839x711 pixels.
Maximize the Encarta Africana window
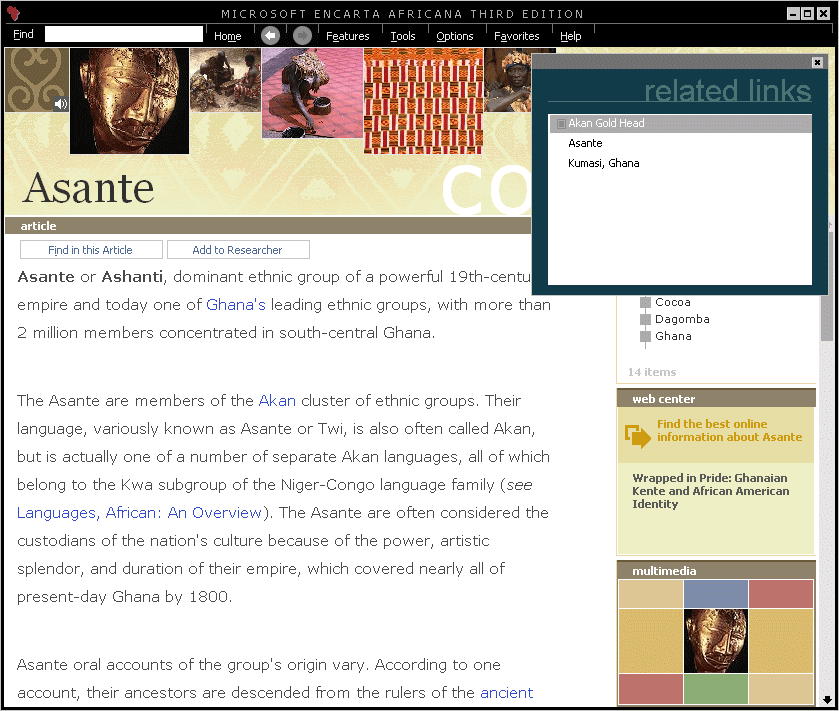809,14
